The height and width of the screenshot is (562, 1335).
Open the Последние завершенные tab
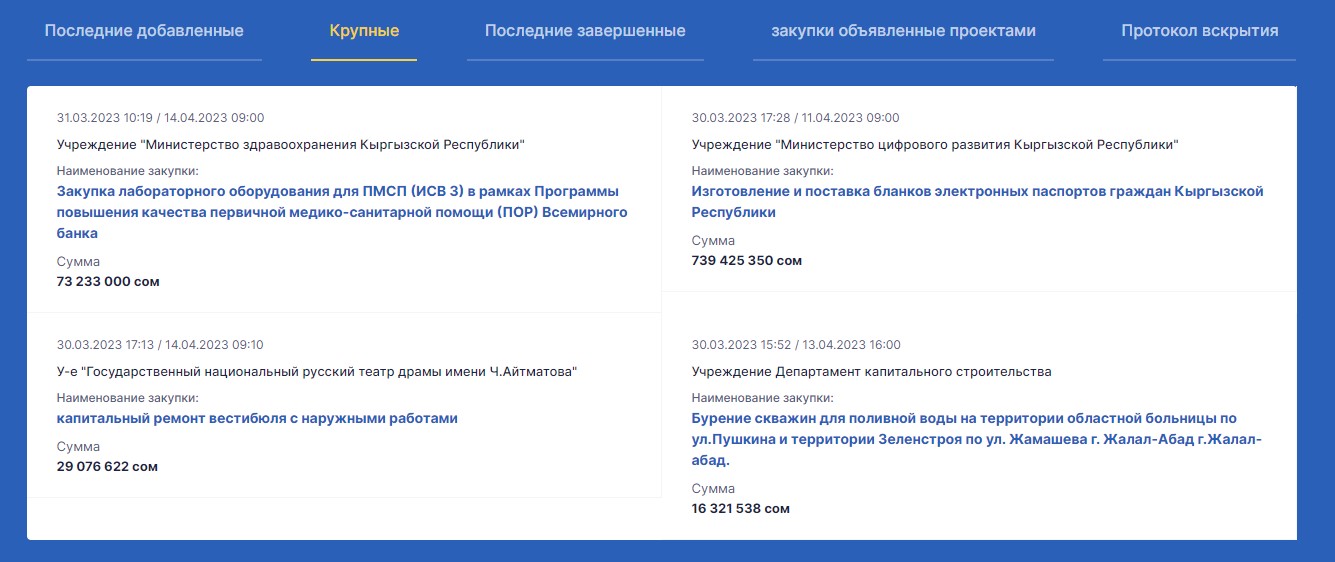tap(585, 31)
